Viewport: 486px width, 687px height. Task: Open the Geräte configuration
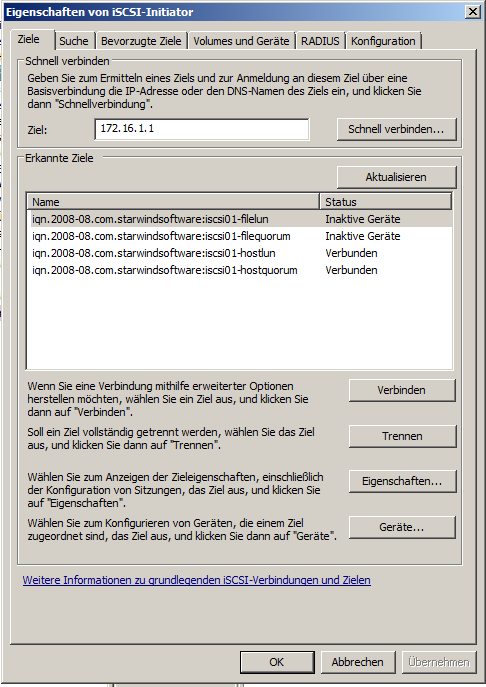[402, 528]
